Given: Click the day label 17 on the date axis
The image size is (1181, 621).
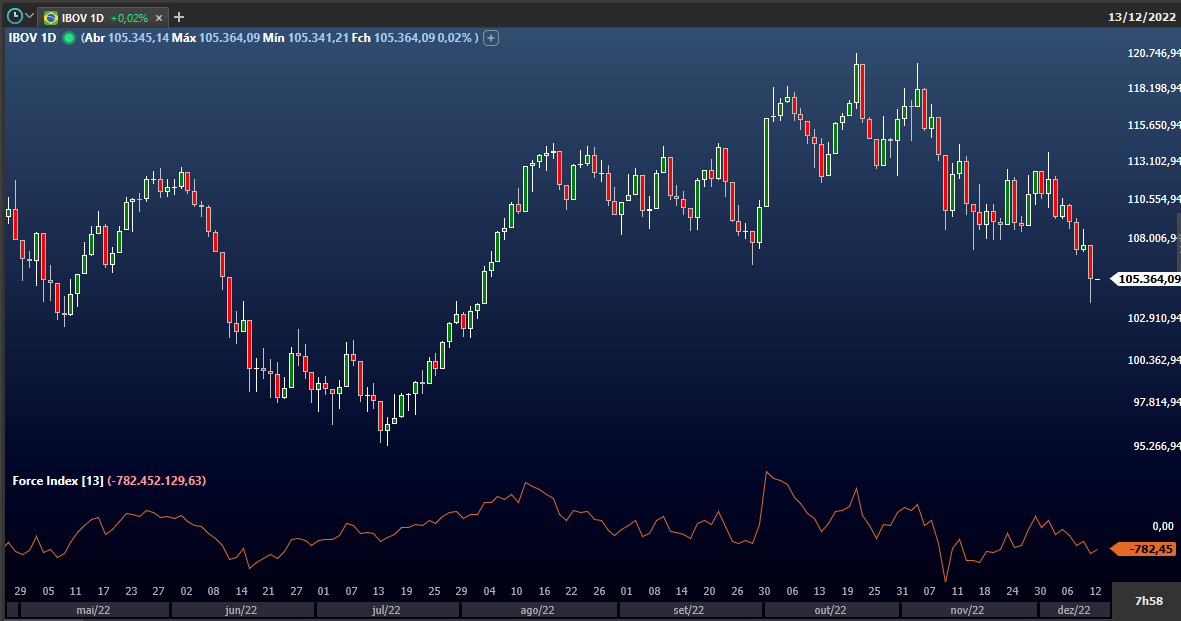Looking at the screenshot, I should (103, 591).
